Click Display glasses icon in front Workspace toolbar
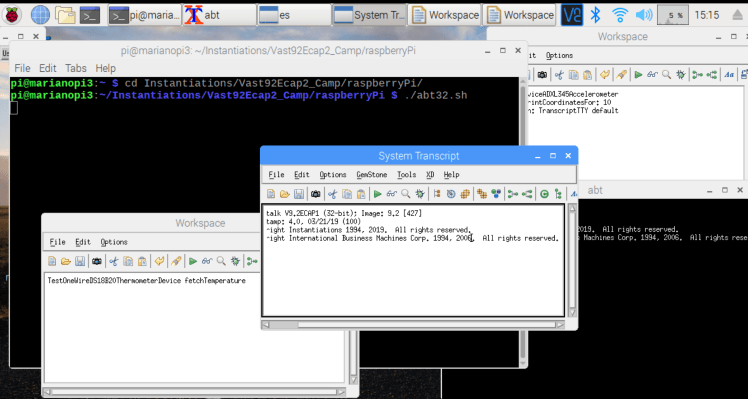This screenshot has height=399, width=748. [x=207, y=261]
